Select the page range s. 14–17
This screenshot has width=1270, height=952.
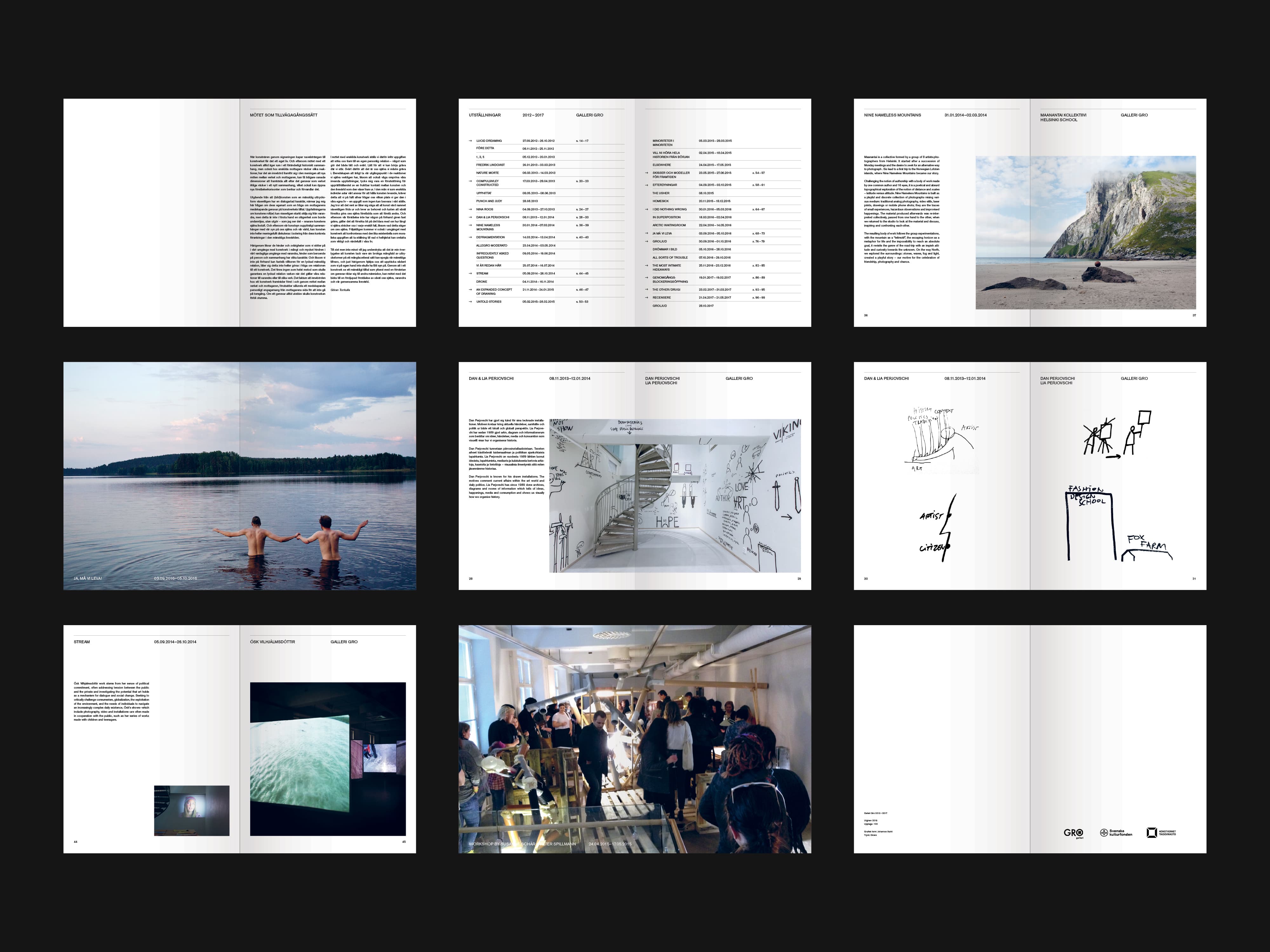point(583,141)
